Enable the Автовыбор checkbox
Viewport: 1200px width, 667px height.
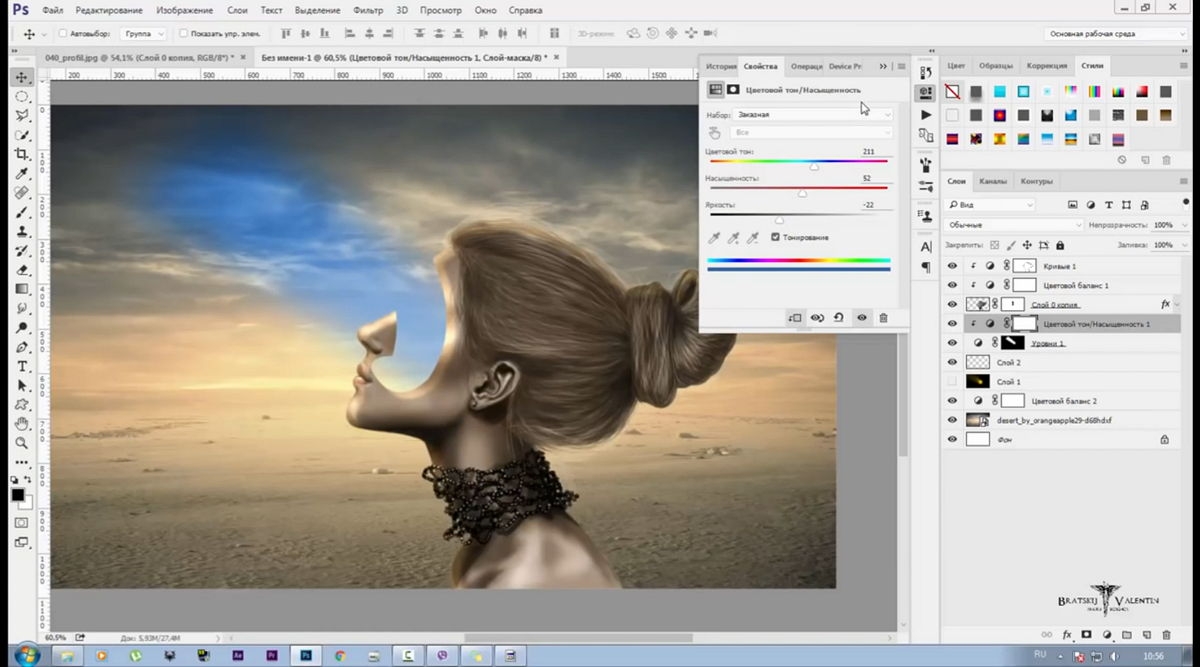pyautogui.click(x=63, y=34)
